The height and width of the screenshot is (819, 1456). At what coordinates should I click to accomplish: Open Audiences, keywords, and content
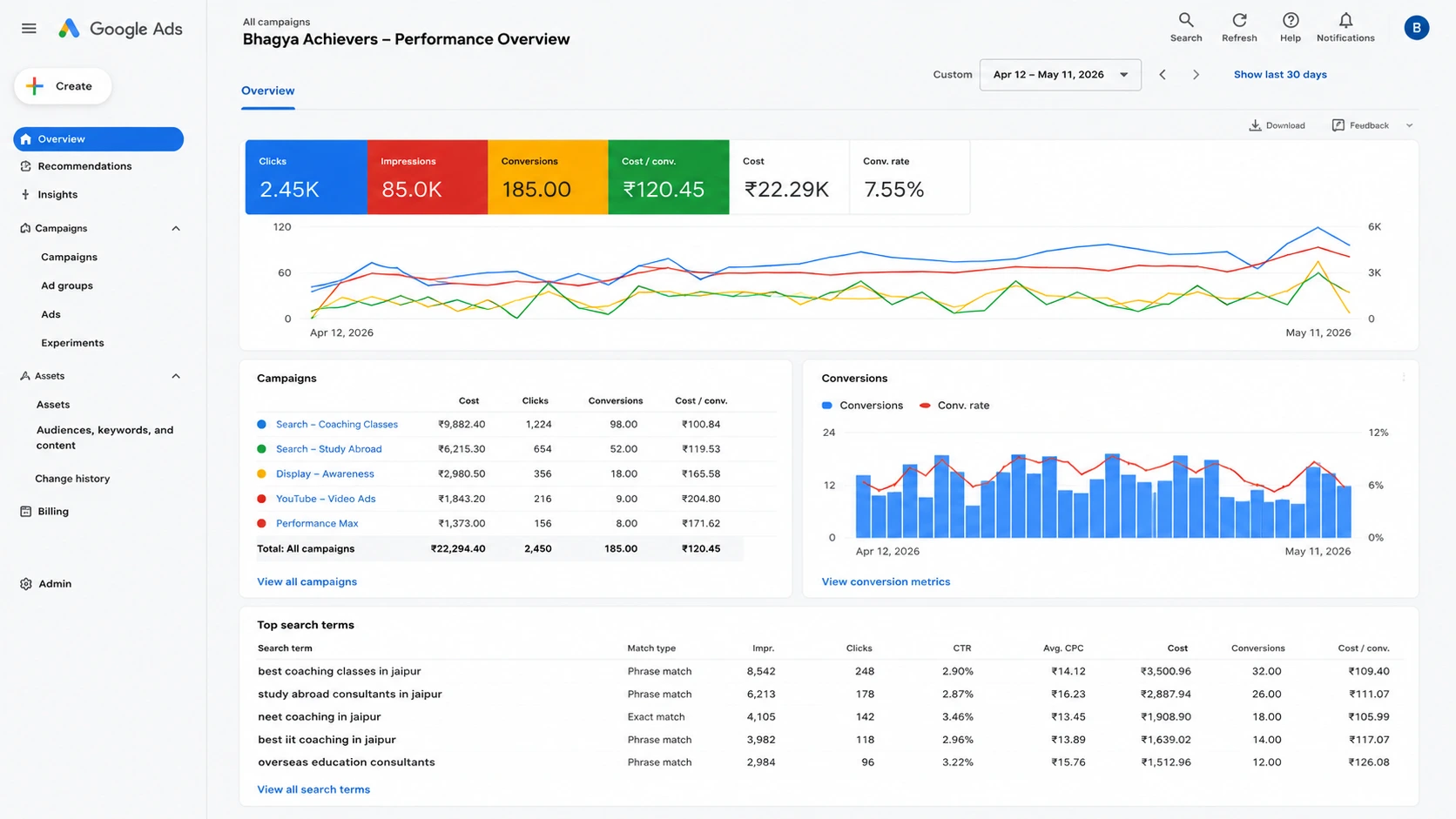(104, 438)
